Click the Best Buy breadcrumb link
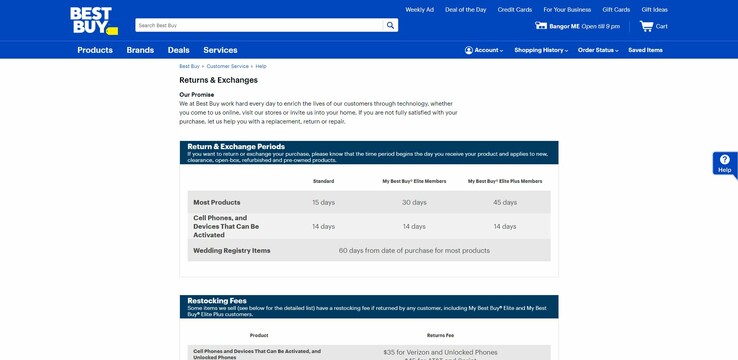Screen dimensions: 738x360 pos(189,66)
